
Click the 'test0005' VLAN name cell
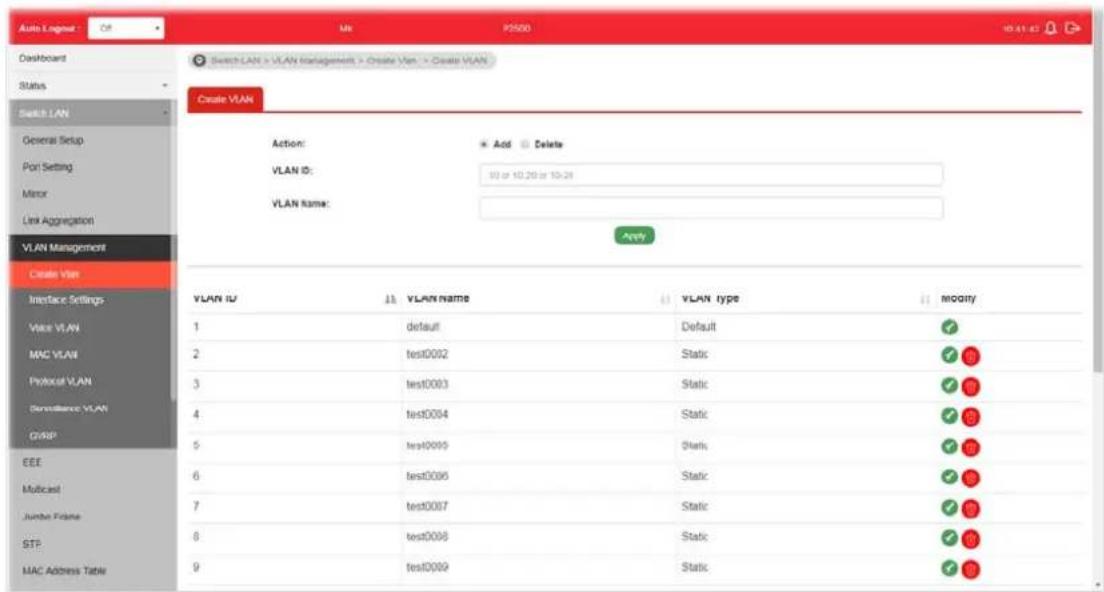(x=427, y=446)
